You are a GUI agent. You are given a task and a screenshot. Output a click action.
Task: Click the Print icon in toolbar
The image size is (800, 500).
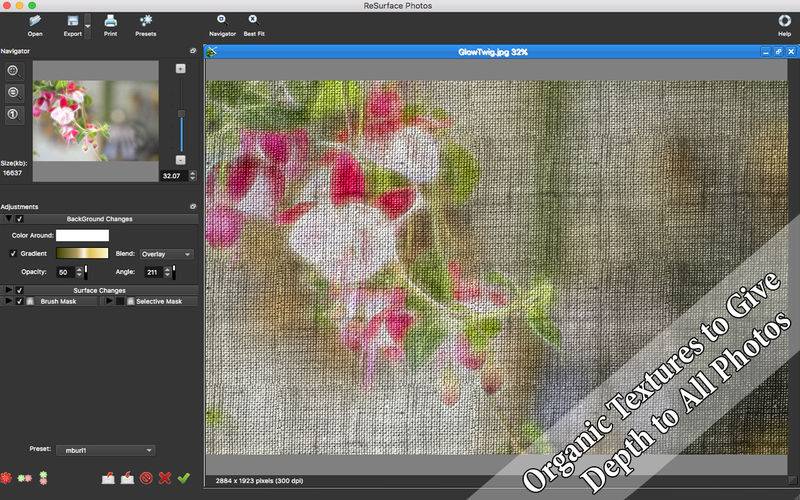pyautogui.click(x=111, y=21)
